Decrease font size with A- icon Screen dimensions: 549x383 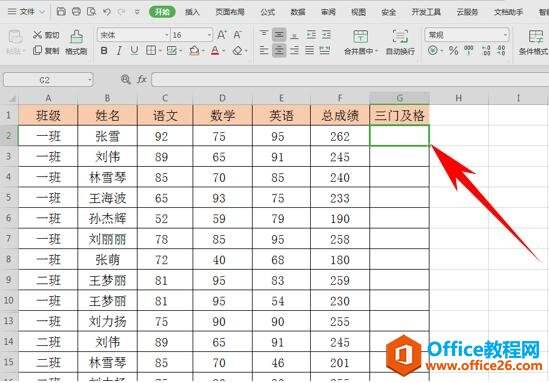[238, 35]
